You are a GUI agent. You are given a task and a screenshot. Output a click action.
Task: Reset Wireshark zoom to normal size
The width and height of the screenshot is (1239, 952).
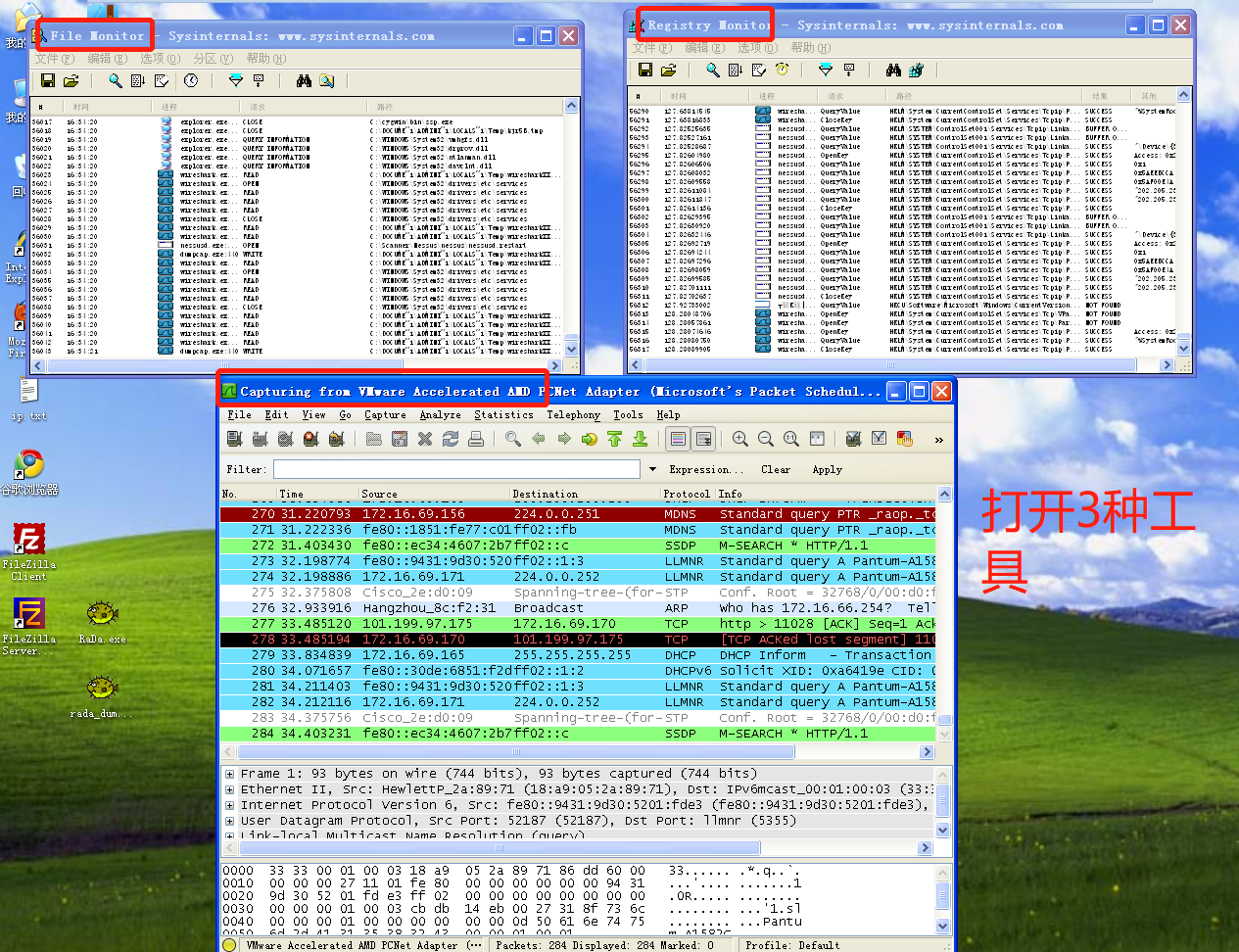[x=791, y=439]
